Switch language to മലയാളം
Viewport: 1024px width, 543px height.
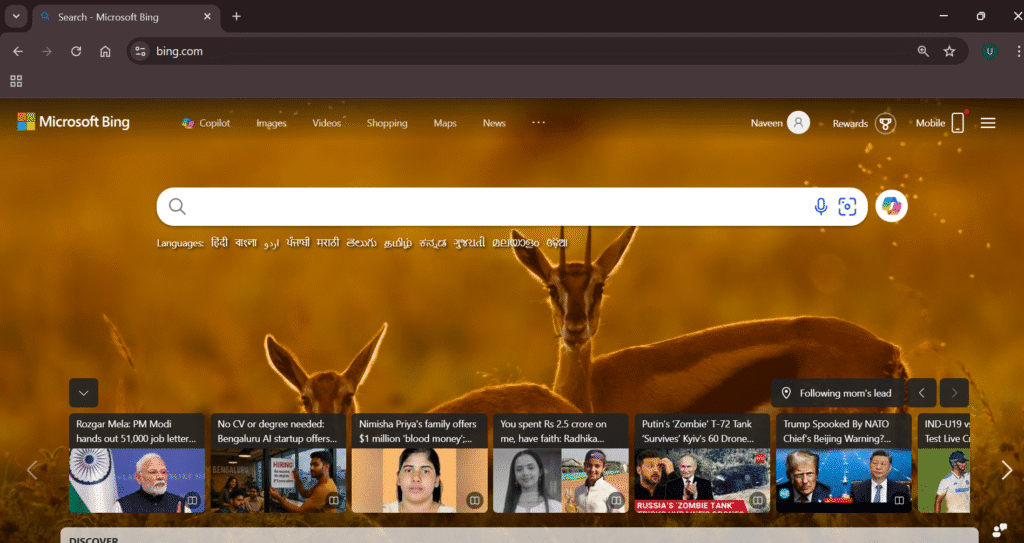516,242
